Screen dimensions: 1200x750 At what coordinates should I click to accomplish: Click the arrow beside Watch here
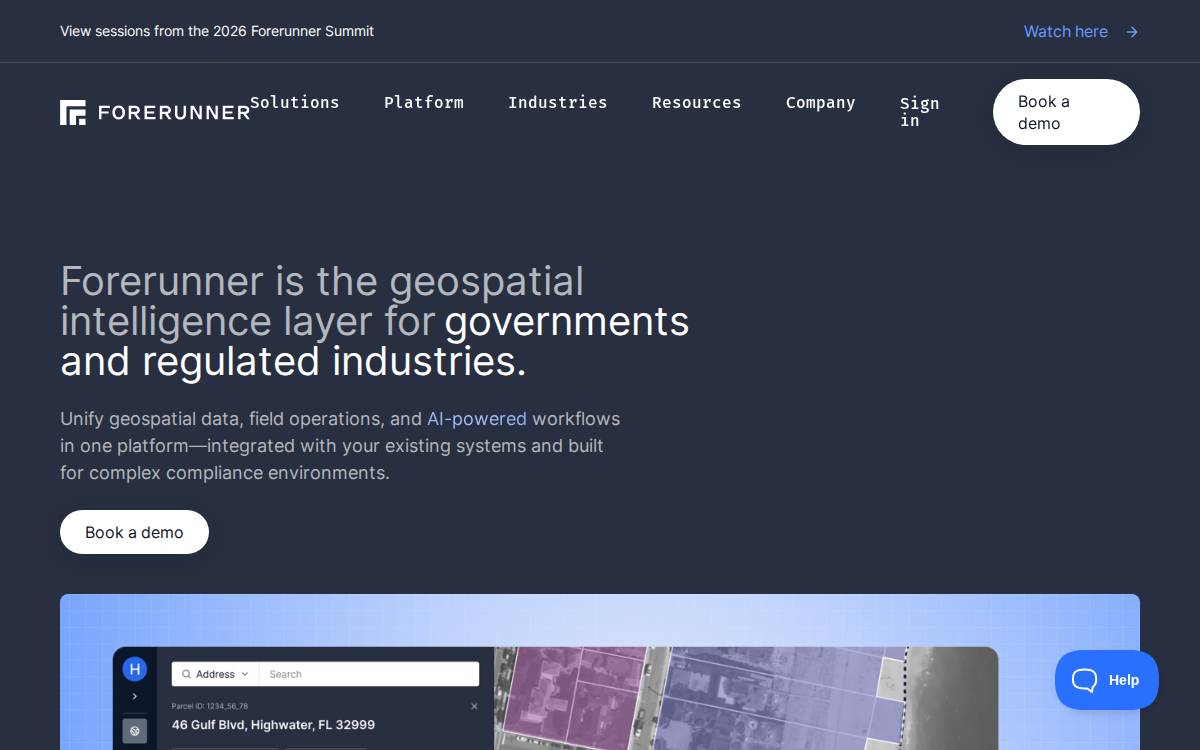[1132, 32]
